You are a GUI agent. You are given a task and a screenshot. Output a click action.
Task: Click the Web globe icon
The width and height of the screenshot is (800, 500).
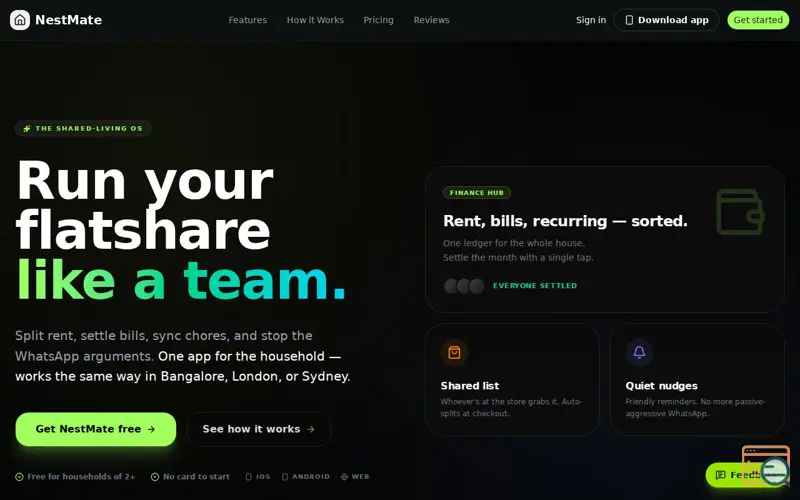(x=344, y=477)
